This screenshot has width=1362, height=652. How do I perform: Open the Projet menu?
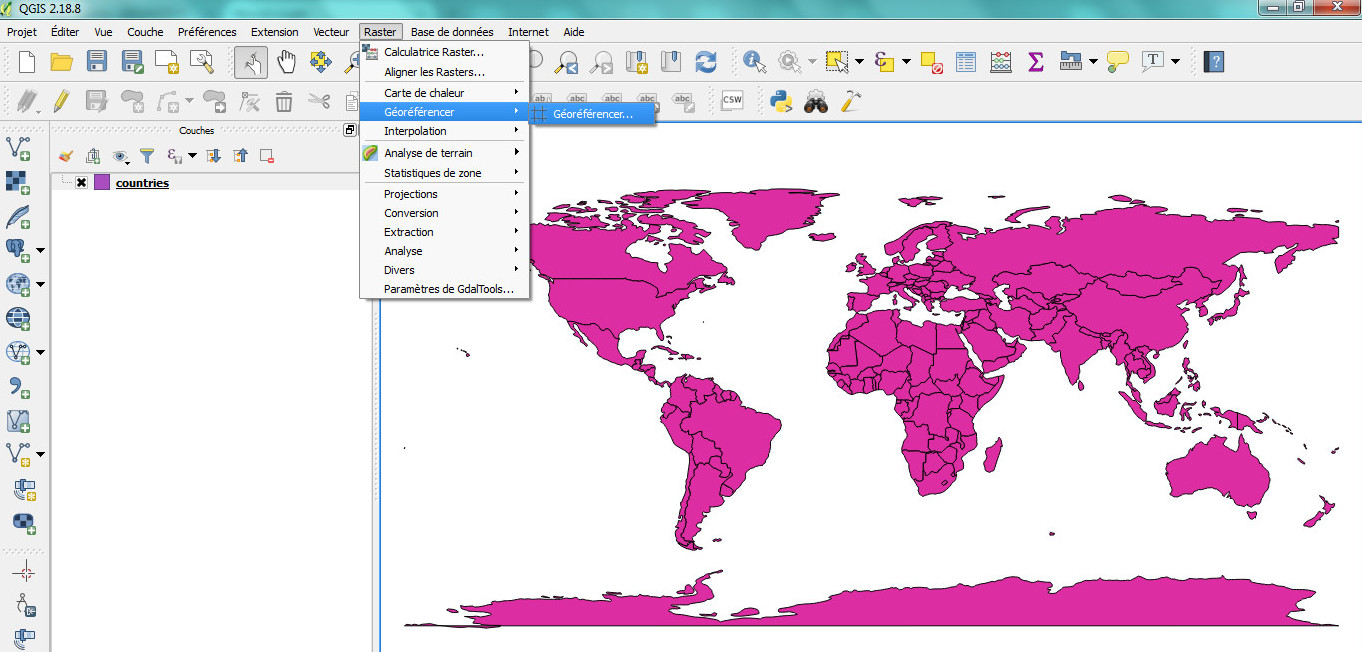point(21,32)
